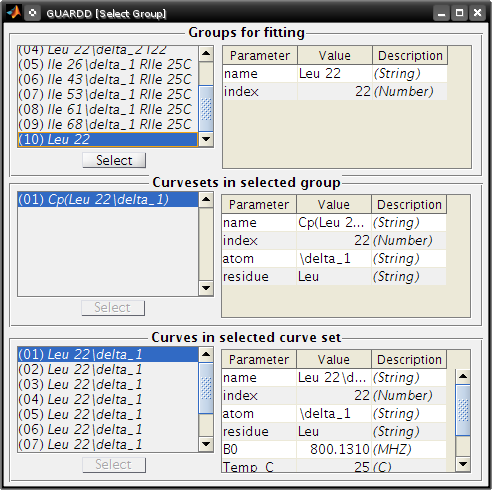Click the curve parameter table scrollbar thumb
This screenshot has width=492, height=490.
pyautogui.click(x=463, y=410)
